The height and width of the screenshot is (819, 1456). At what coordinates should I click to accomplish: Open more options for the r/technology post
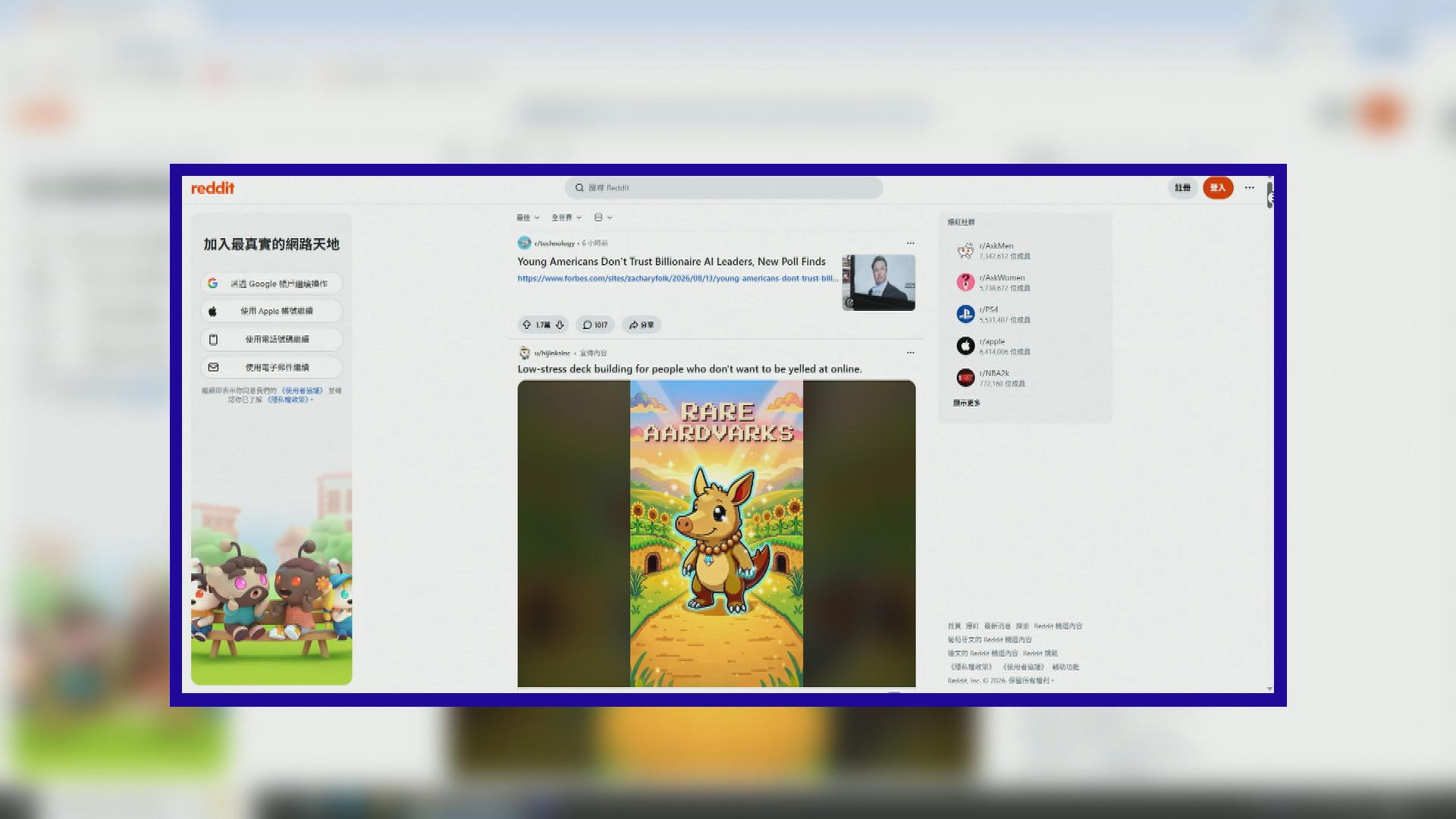pyautogui.click(x=911, y=243)
